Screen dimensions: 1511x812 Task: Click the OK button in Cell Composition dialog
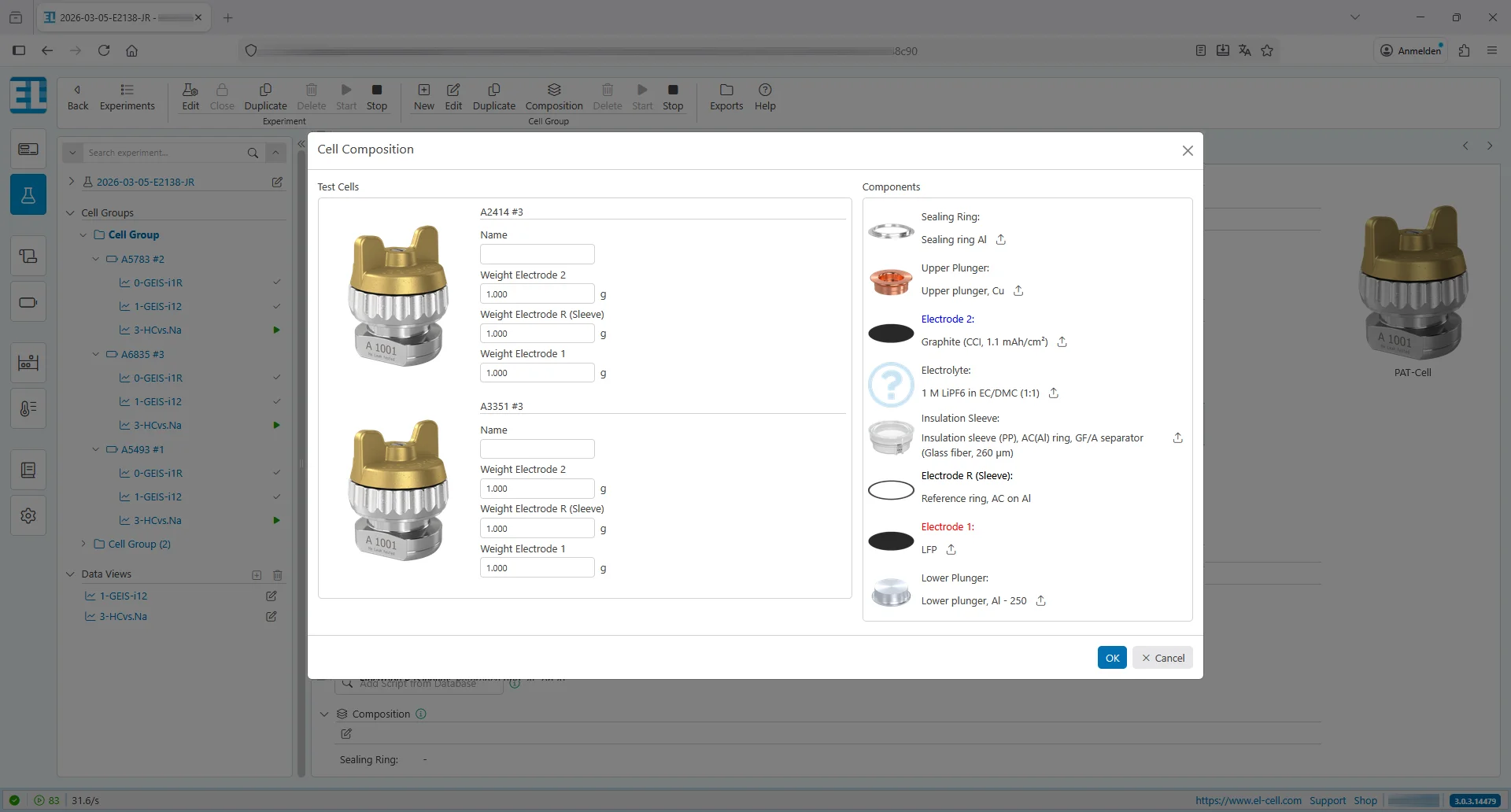(x=1111, y=657)
